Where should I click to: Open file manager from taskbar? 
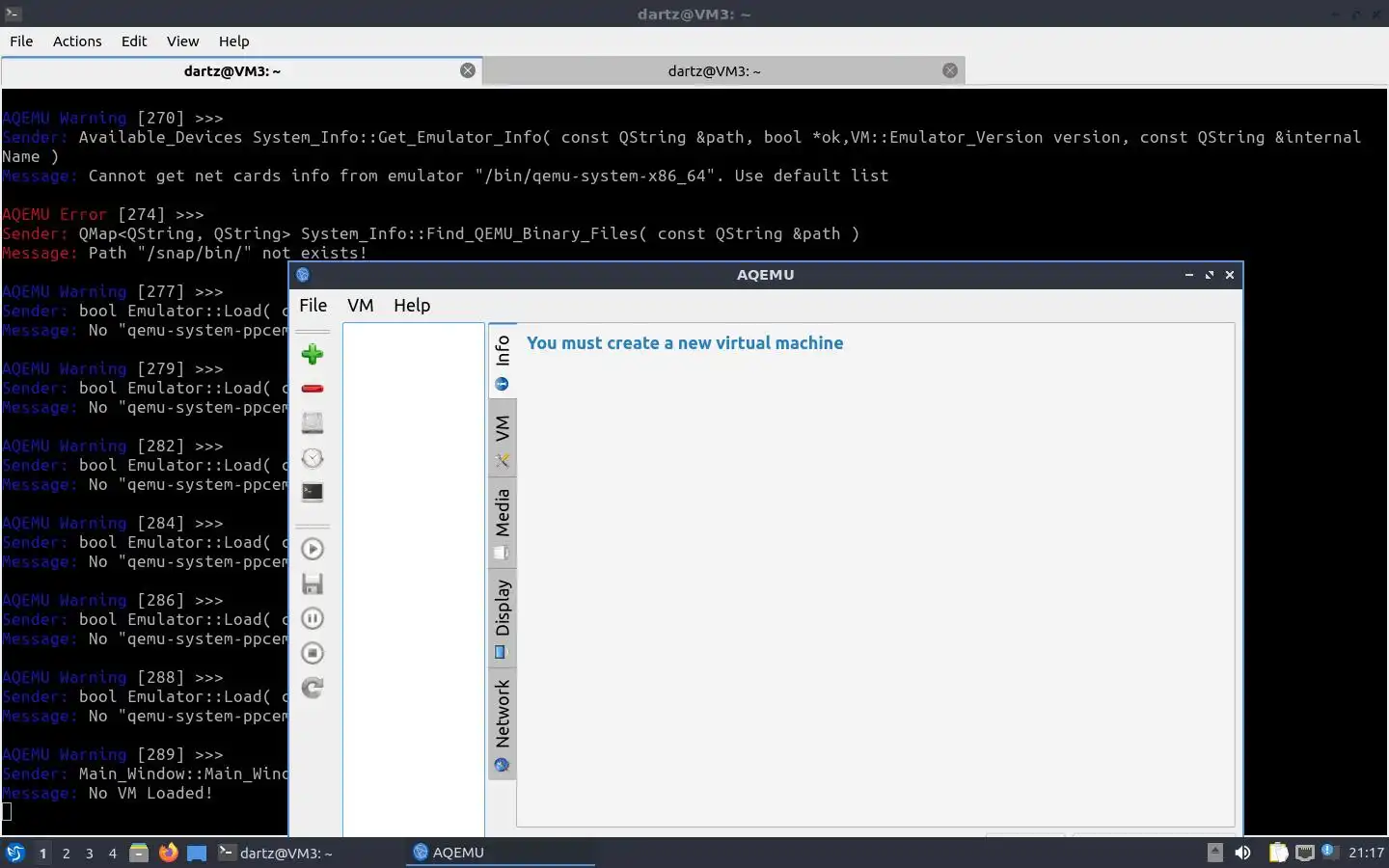[x=139, y=853]
